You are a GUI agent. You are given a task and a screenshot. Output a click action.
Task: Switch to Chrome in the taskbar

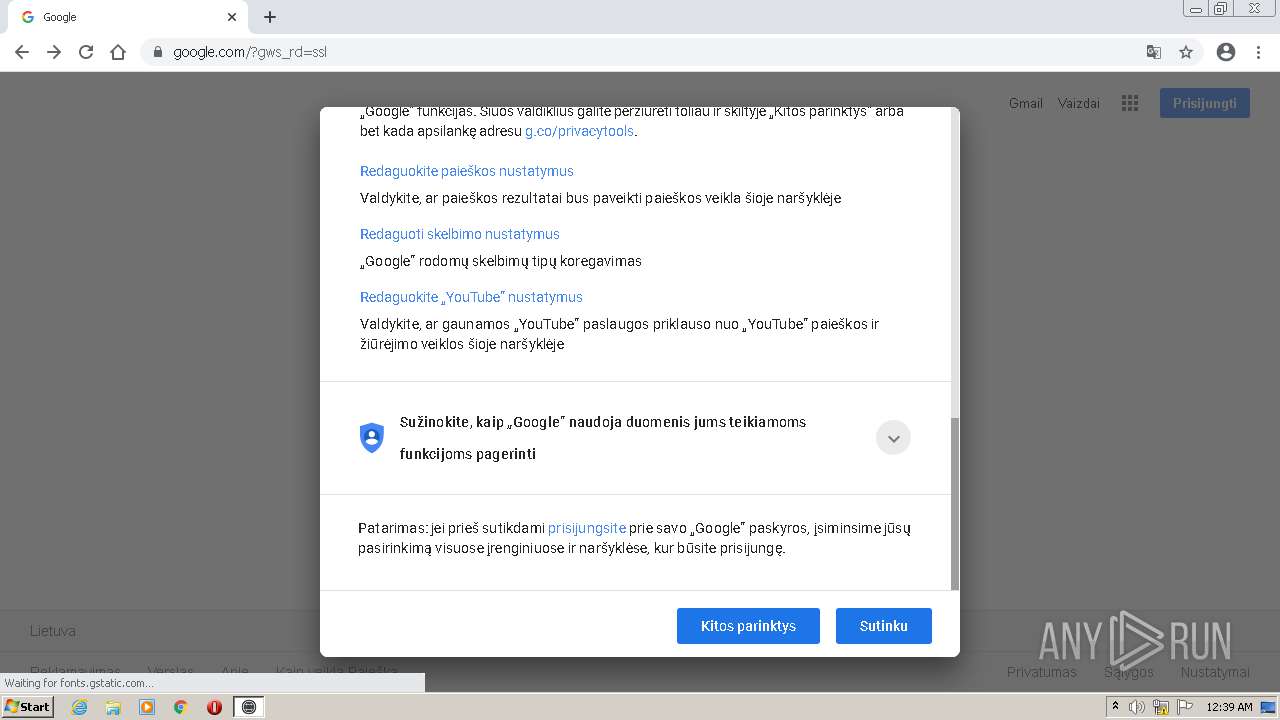pyautogui.click(x=180, y=707)
